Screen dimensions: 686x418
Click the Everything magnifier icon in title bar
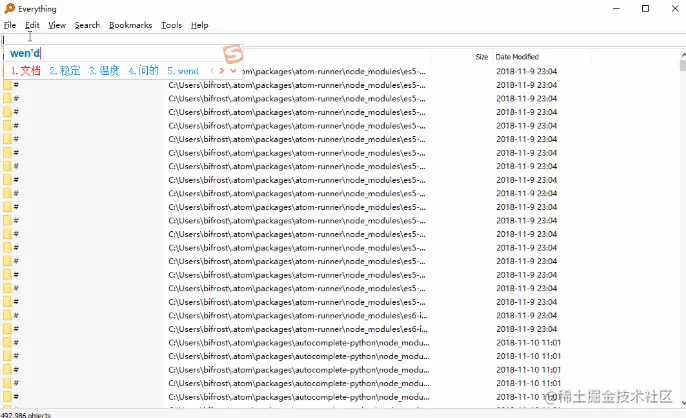[x=9, y=8]
